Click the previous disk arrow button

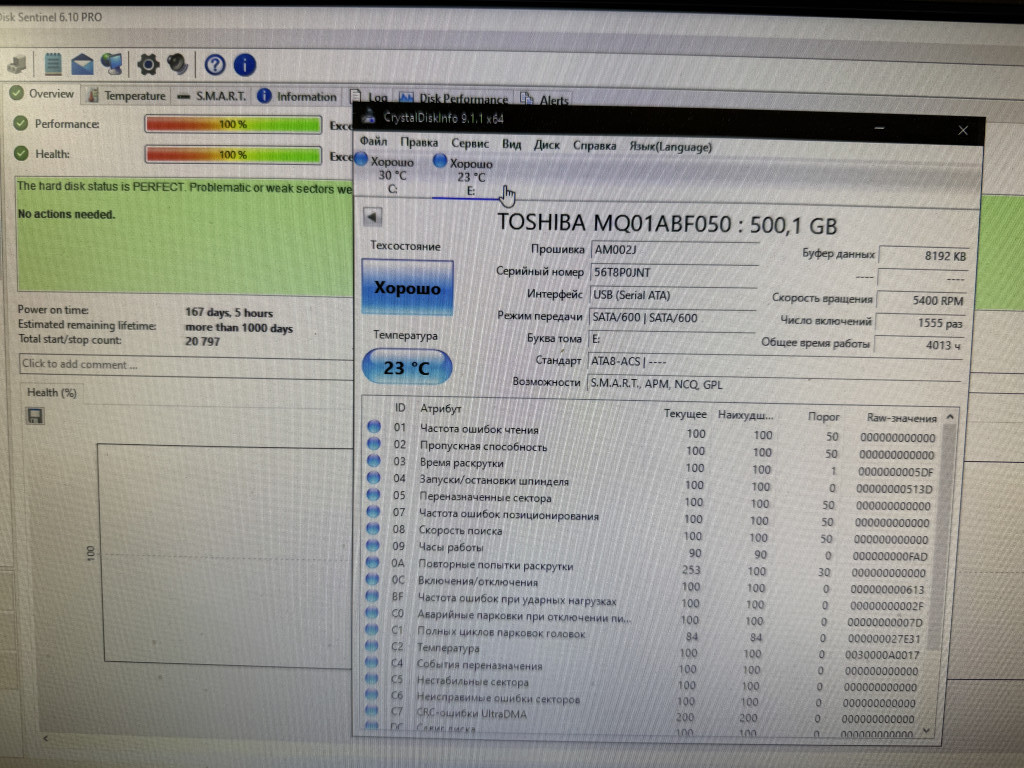tap(372, 217)
